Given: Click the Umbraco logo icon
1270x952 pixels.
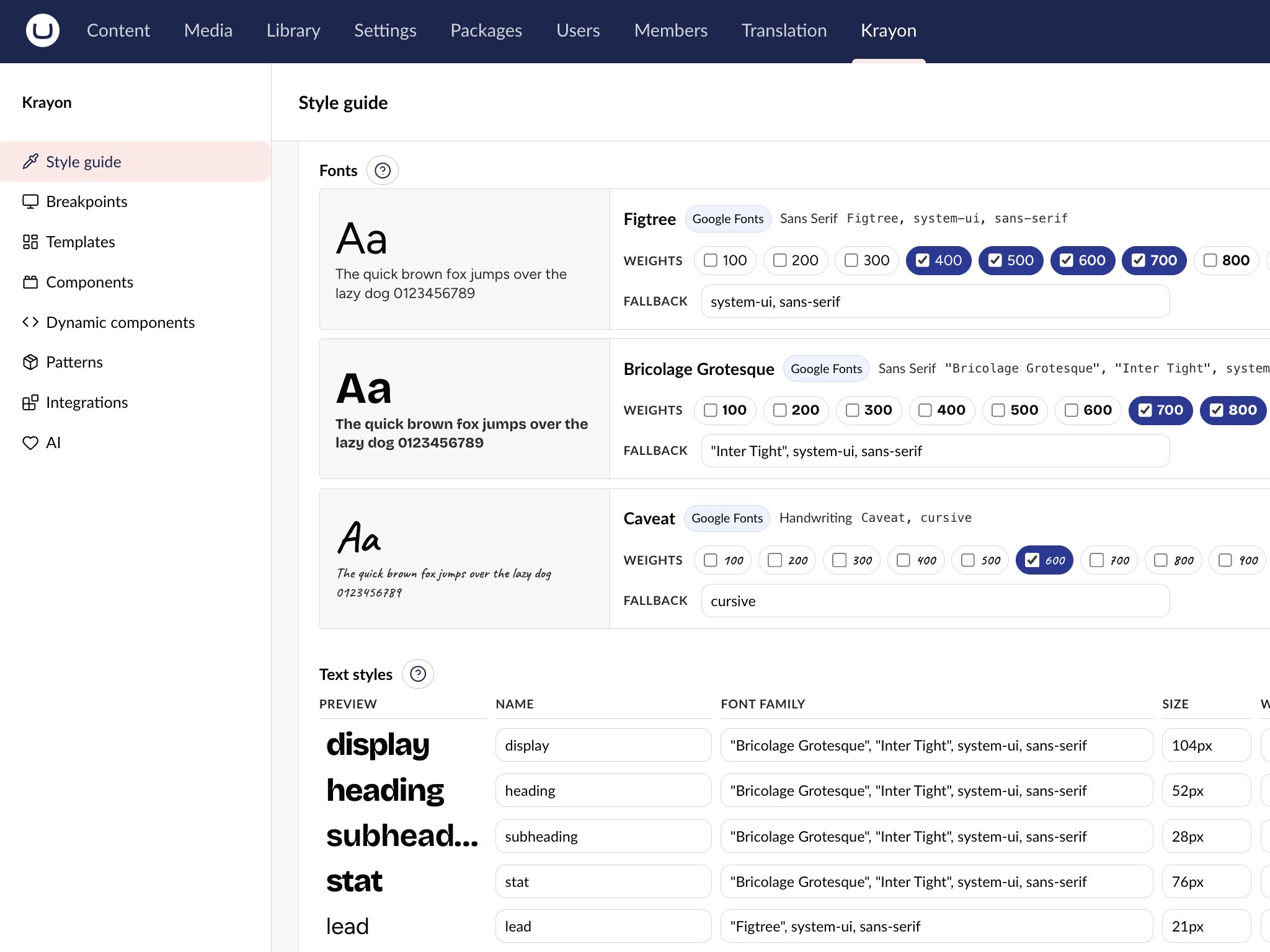Looking at the screenshot, I should [x=43, y=30].
